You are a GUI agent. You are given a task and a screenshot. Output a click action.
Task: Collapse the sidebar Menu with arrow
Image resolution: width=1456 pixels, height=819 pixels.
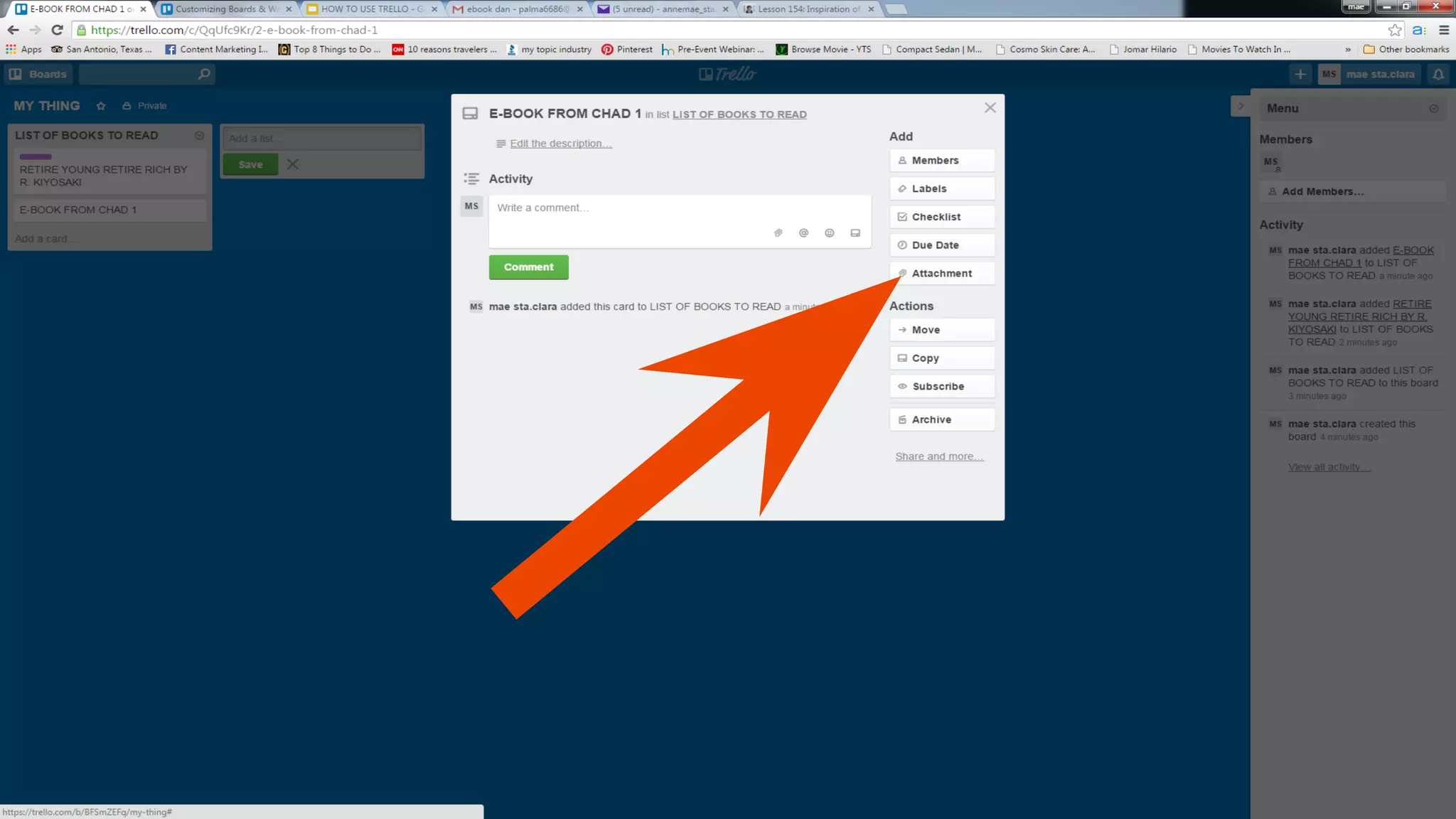click(1241, 106)
